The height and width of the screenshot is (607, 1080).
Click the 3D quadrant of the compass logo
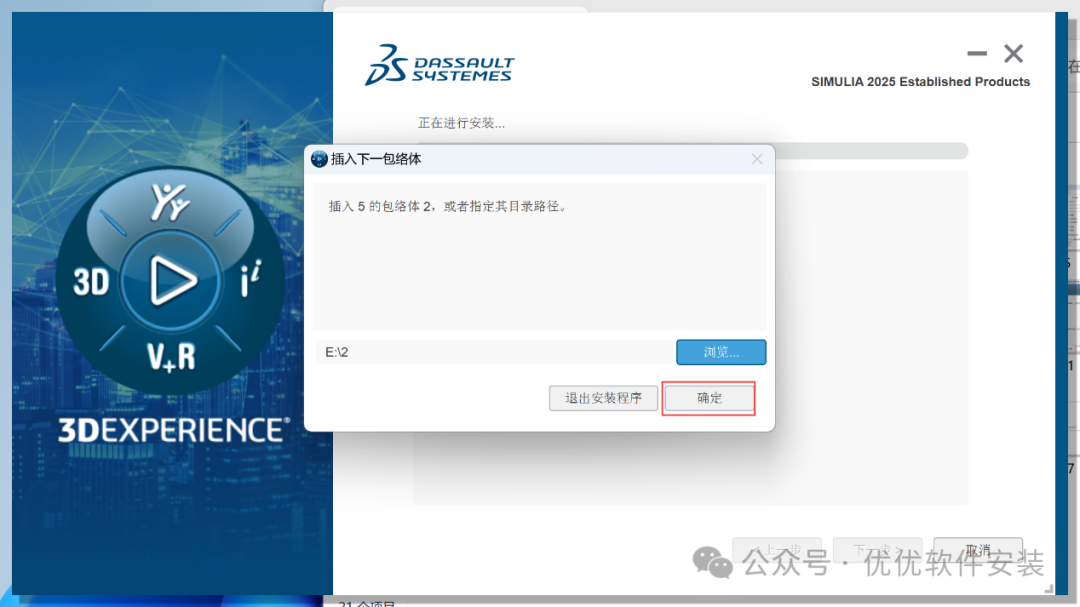(90, 280)
